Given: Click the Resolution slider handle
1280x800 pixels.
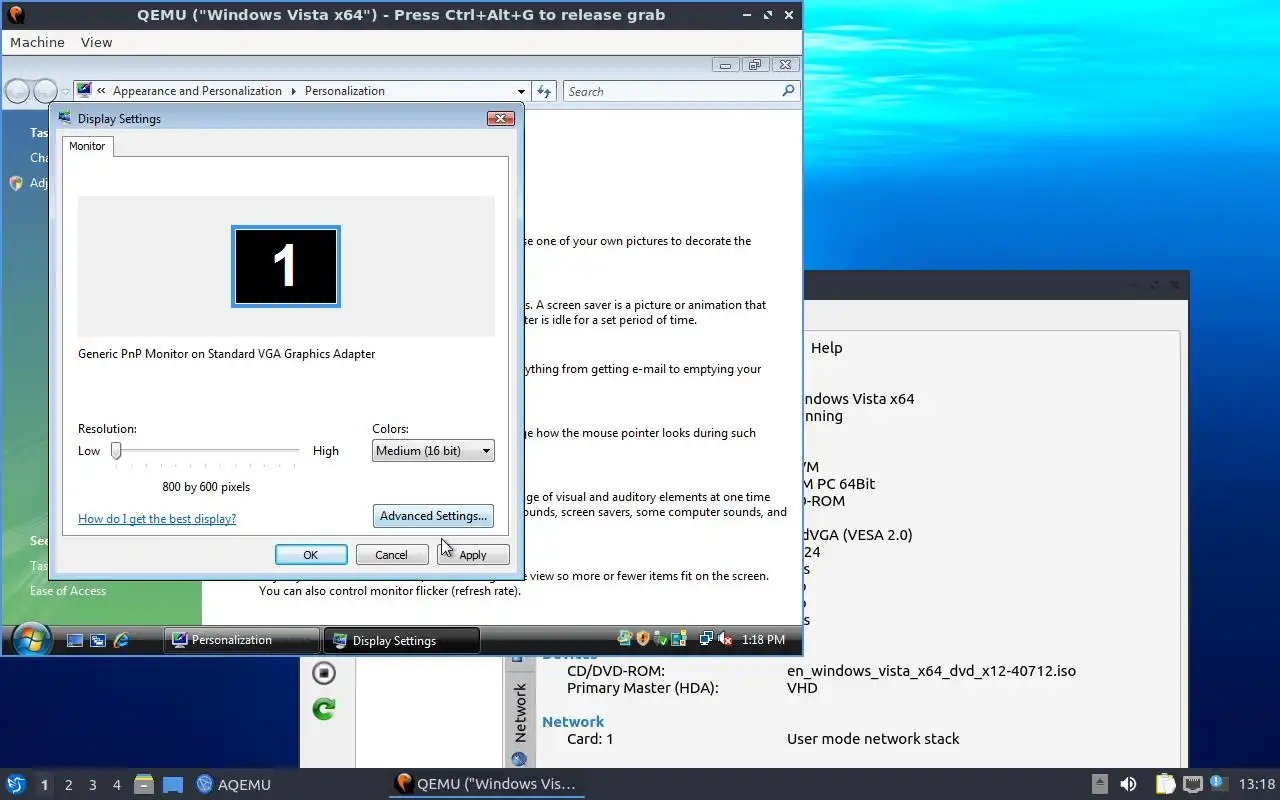Looking at the screenshot, I should [116, 451].
